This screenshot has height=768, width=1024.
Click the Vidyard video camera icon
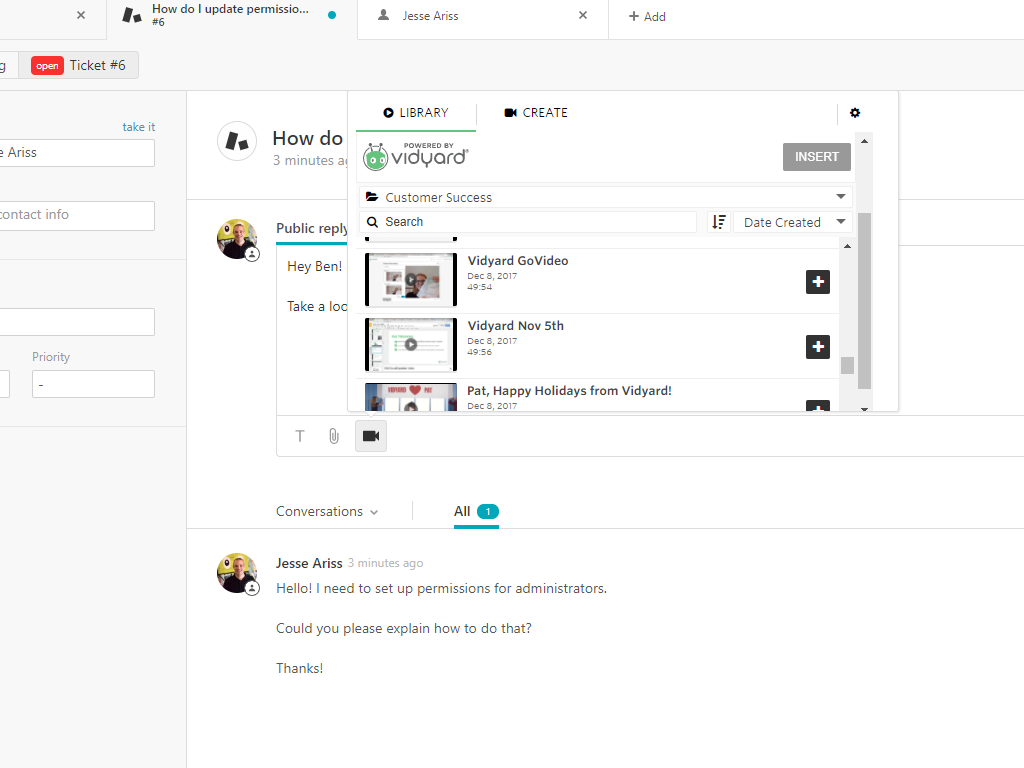click(371, 436)
